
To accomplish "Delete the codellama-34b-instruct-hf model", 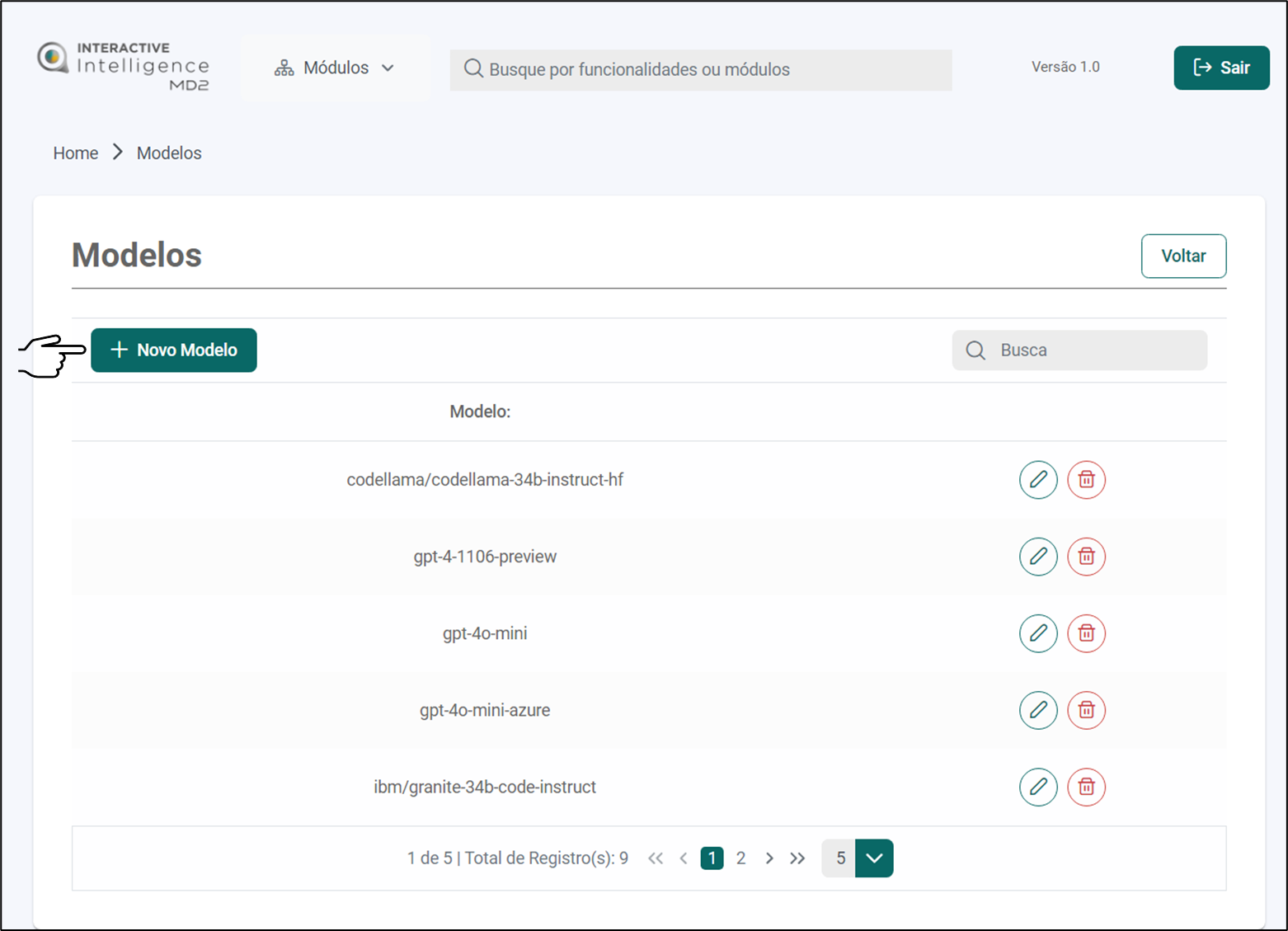I will coord(1086,480).
